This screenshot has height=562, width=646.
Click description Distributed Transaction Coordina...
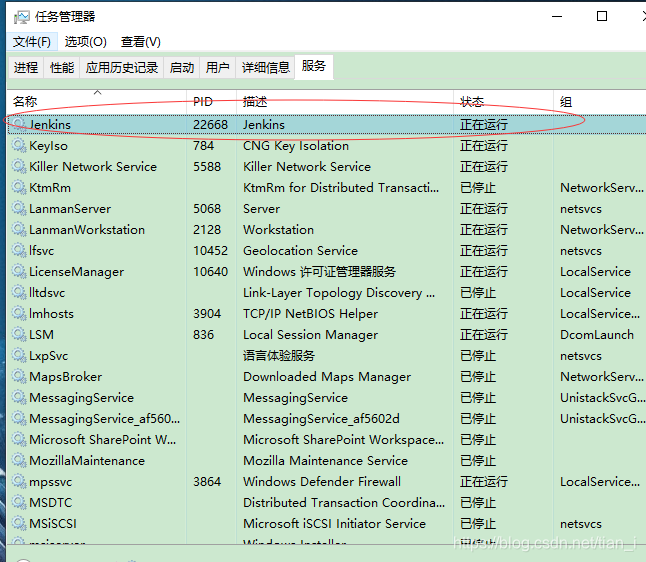click(344, 503)
